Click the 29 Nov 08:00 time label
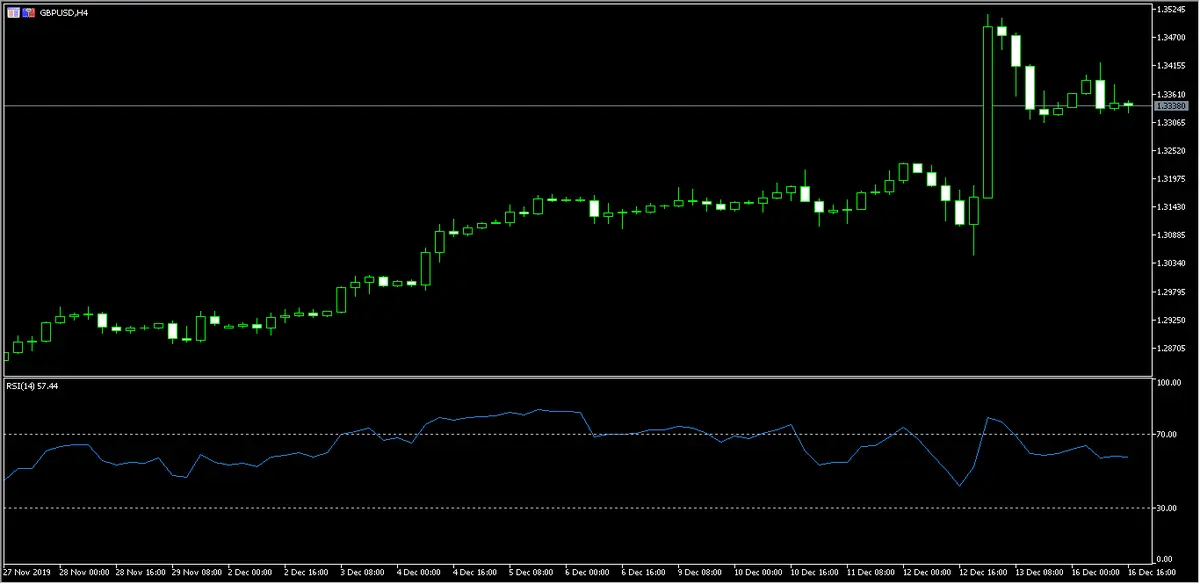Image resolution: width=1200 pixels, height=584 pixels. tap(195, 573)
